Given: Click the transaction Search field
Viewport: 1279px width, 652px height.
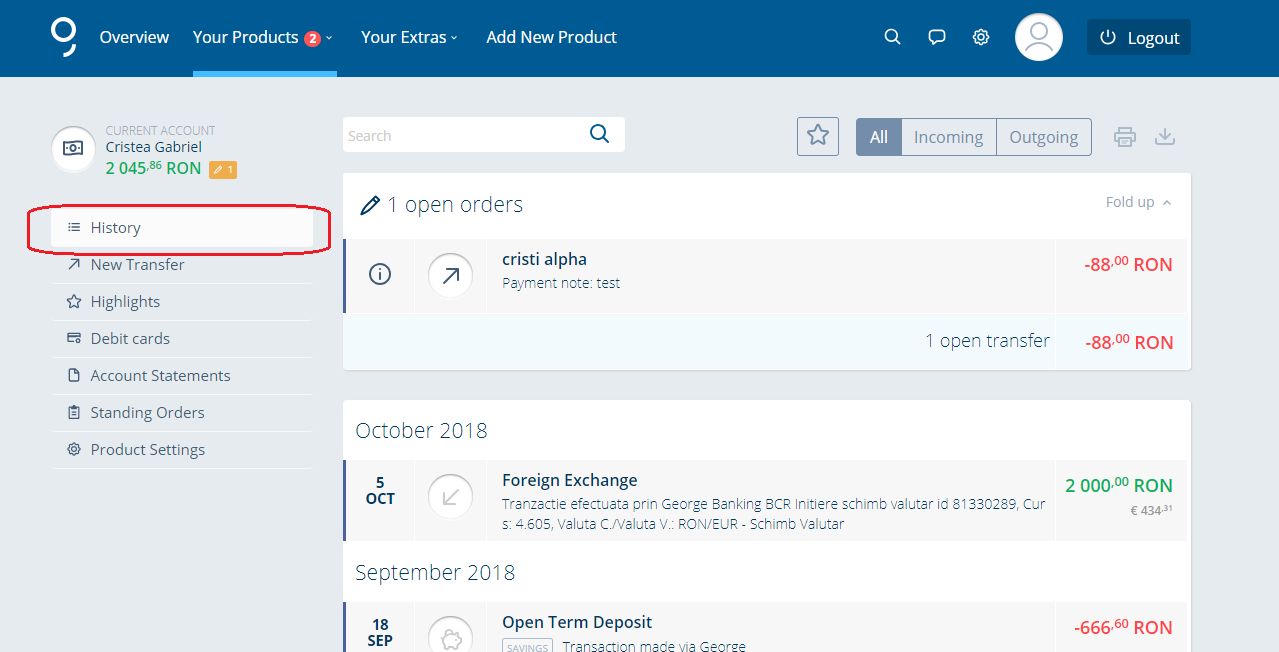Looking at the screenshot, I should click(460, 136).
